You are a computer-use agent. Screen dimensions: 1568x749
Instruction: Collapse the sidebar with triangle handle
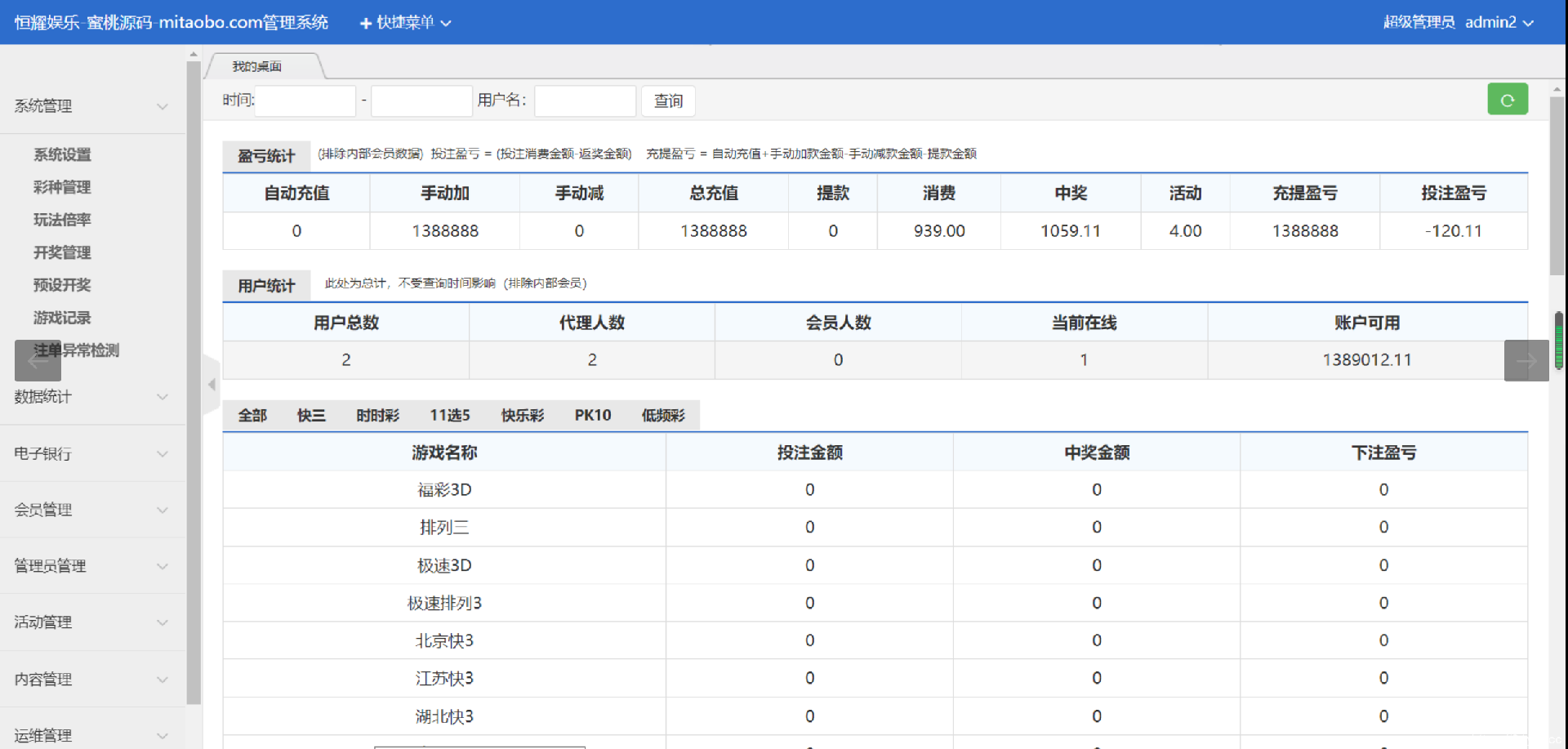click(x=212, y=384)
